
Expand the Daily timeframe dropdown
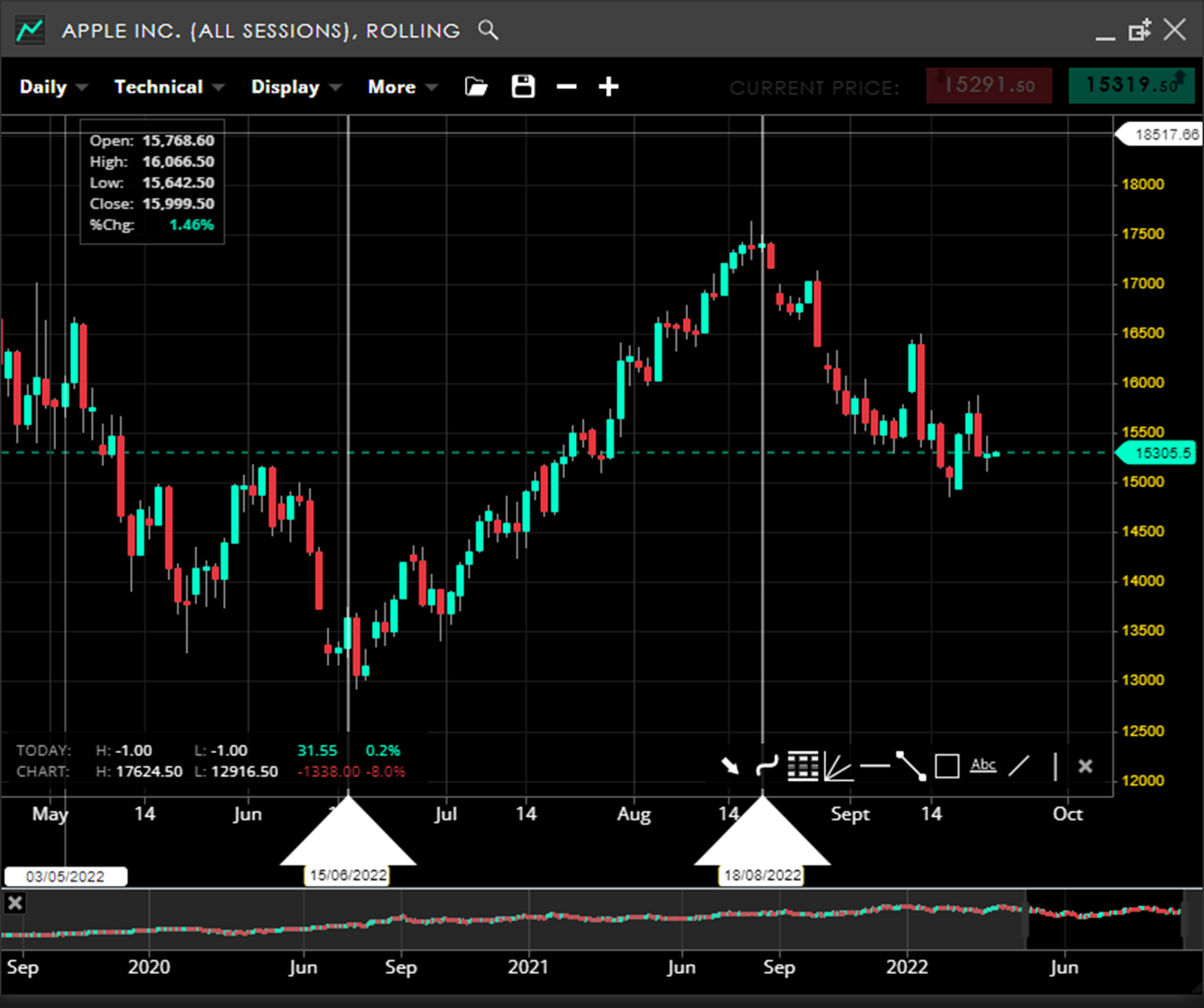click(x=53, y=87)
